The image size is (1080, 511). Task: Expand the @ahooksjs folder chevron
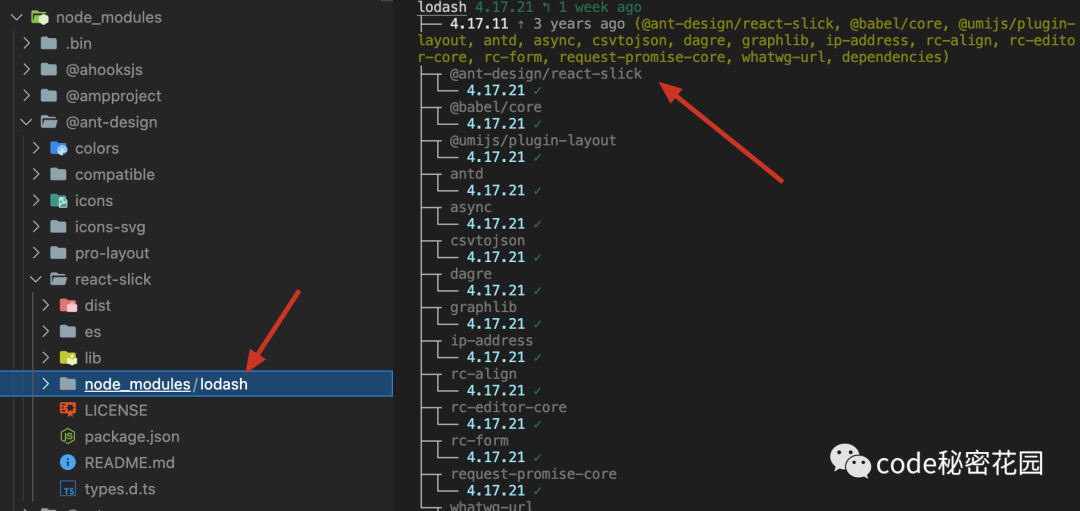(x=27, y=70)
